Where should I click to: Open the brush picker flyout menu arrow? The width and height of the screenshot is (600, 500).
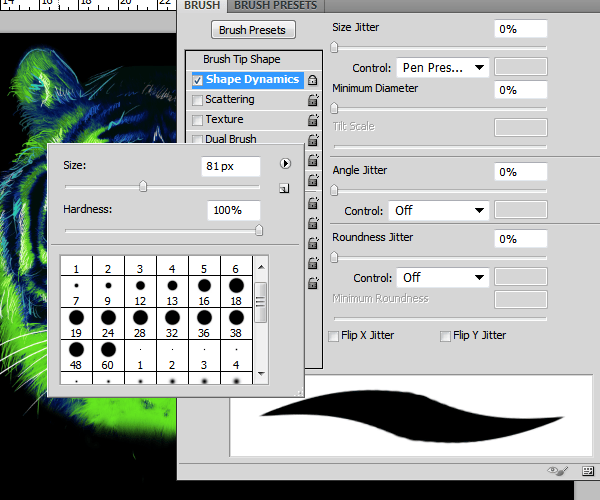pos(285,164)
